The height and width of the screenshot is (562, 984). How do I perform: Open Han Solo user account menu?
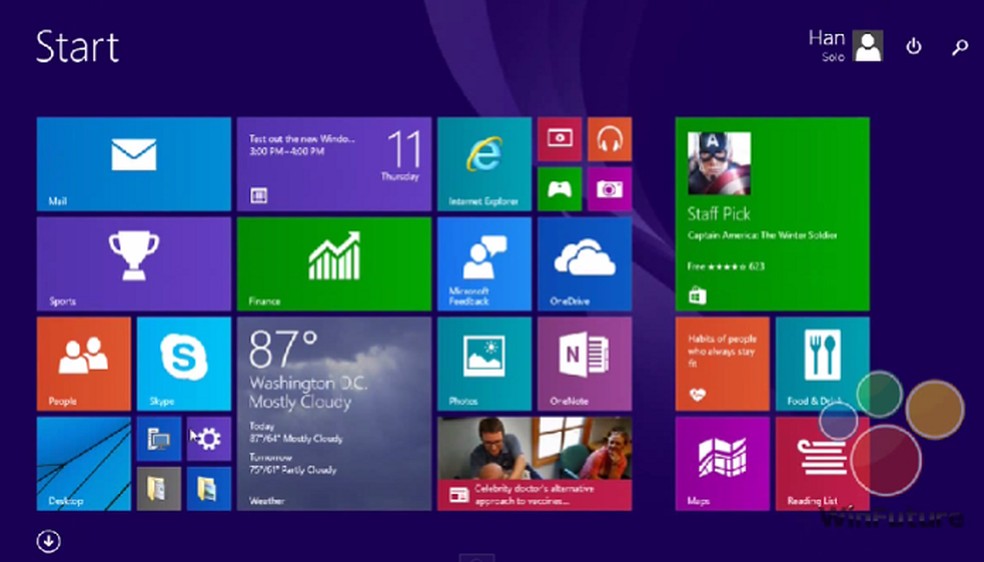[x=845, y=46]
